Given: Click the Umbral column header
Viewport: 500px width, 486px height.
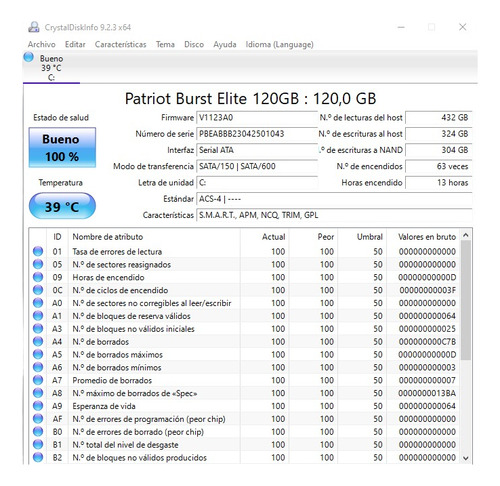Looking at the screenshot, I should click(x=362, y=237).
